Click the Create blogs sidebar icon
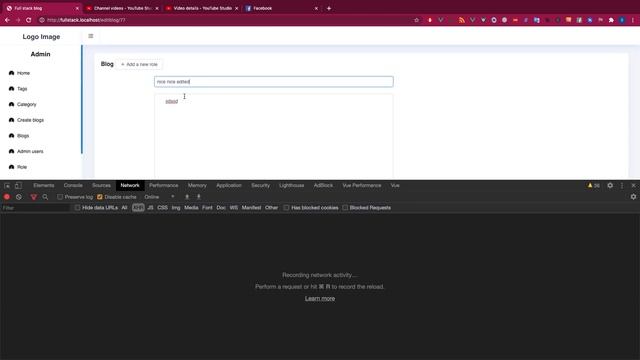The height and width of the screenshot is (360, 640). pos(11,120)
